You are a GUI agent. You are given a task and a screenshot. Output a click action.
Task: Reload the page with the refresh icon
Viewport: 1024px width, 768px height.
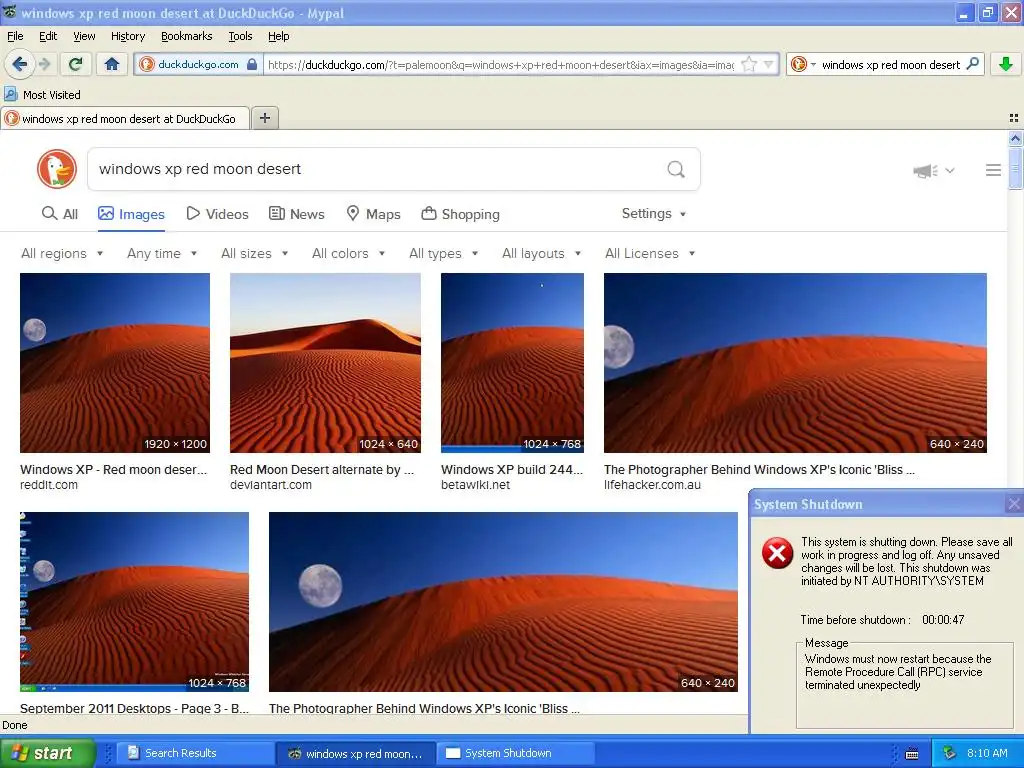point(76,64)
